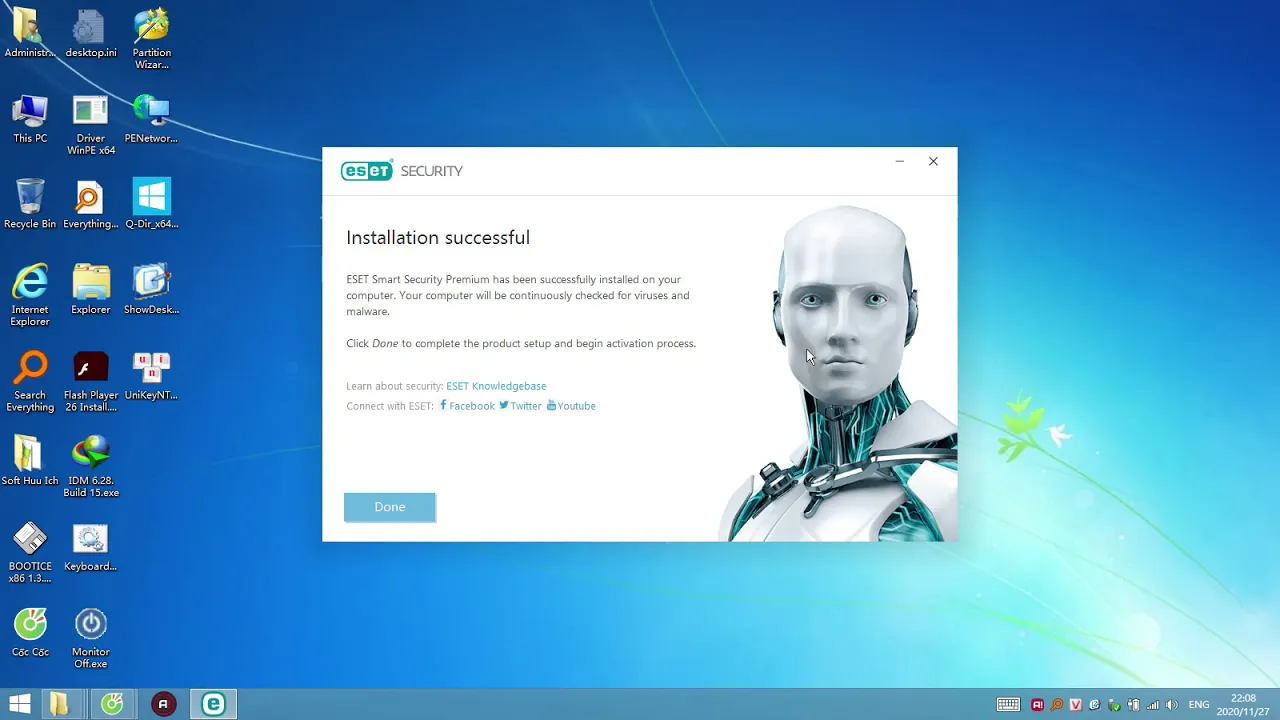
Task: Select the Soft Huu Ich folder
Action: (x=30, y=461)
